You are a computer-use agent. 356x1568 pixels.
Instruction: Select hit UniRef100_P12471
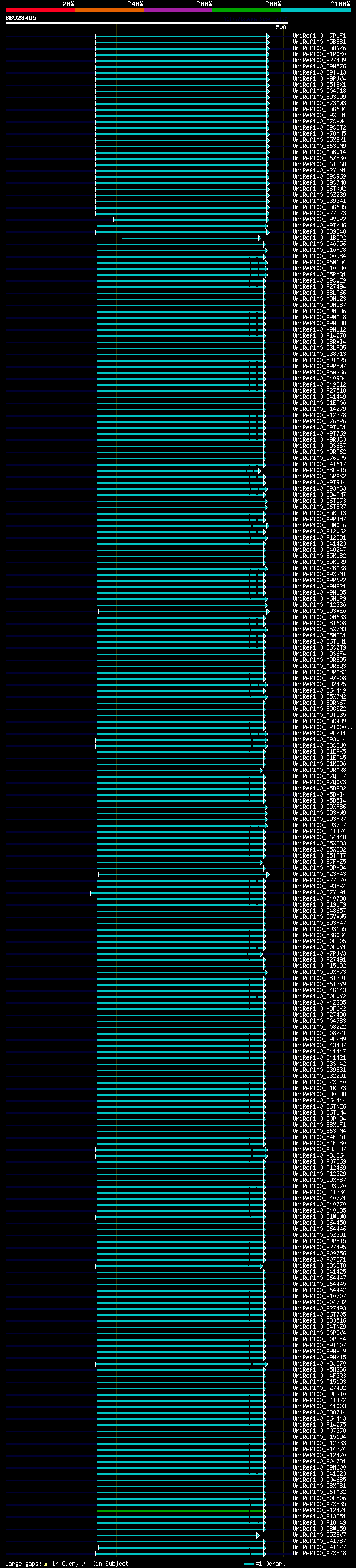coord(319,1510)
